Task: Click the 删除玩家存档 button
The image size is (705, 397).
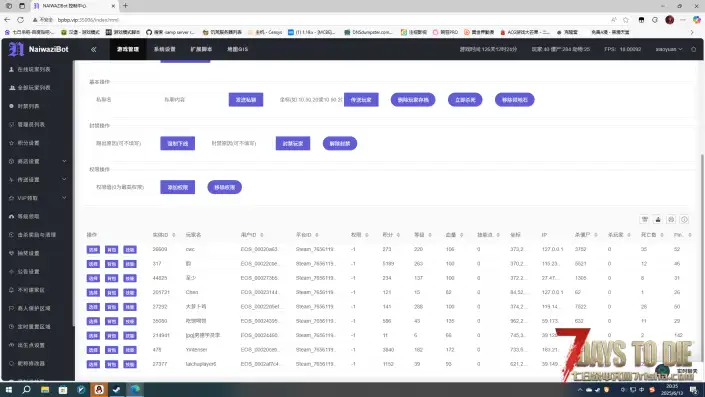Action: click(x=413, y=100)
